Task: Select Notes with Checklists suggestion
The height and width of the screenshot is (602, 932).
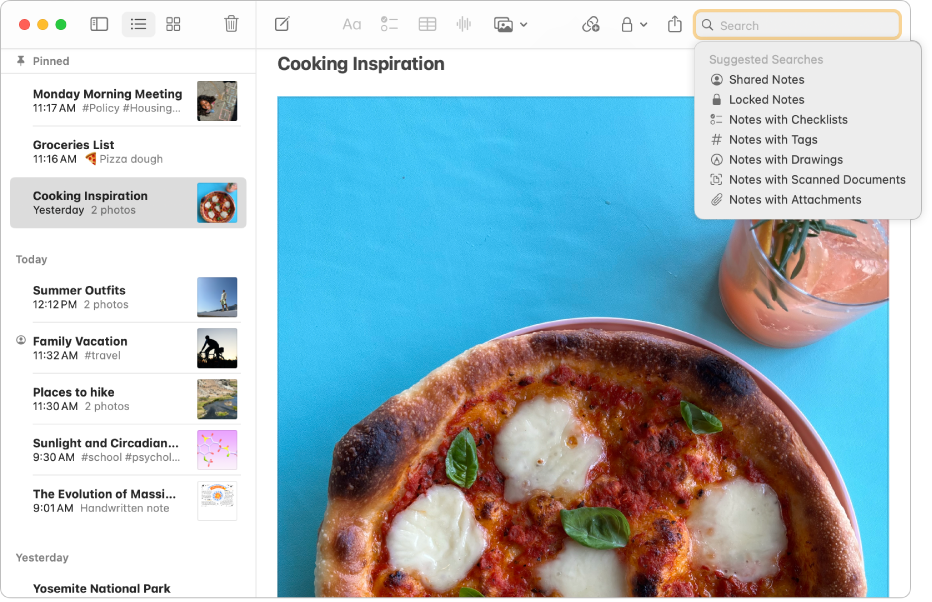Action: pos(787,120)
